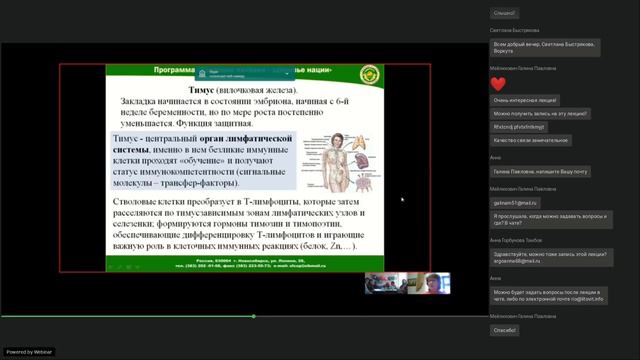Click the round logo on the slide header
Screen dimensions: 640x360
[369, 75]
